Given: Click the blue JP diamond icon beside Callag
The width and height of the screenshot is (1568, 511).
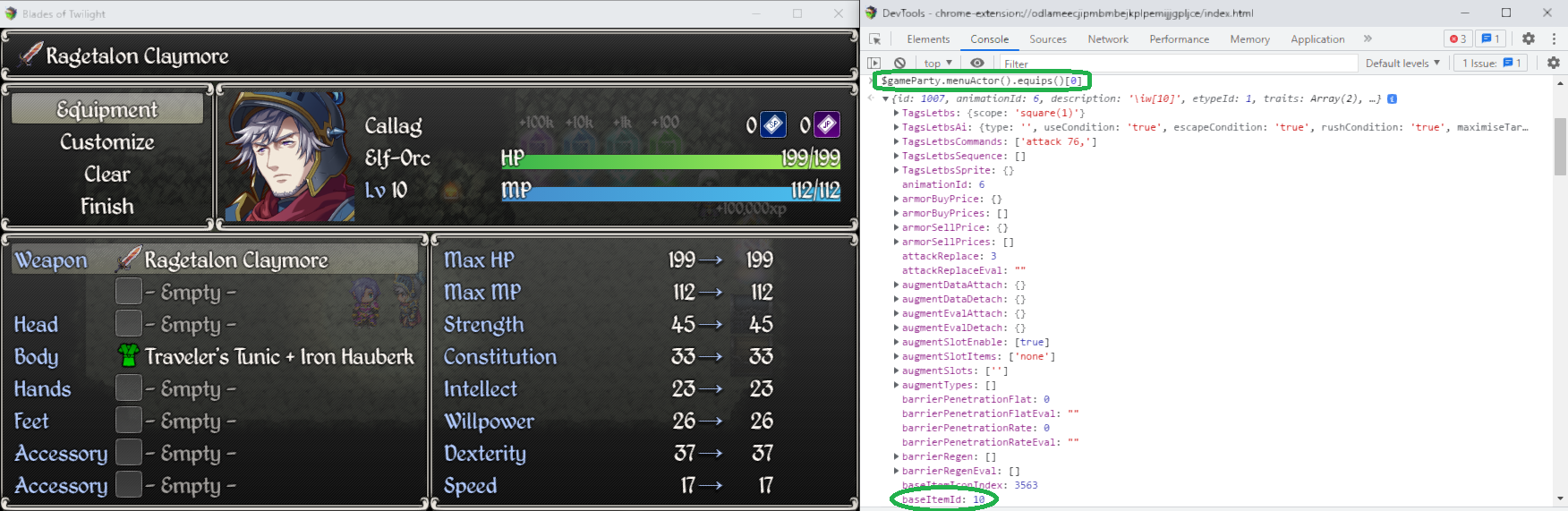Looking at the screenshot, I should pos(773,125).
